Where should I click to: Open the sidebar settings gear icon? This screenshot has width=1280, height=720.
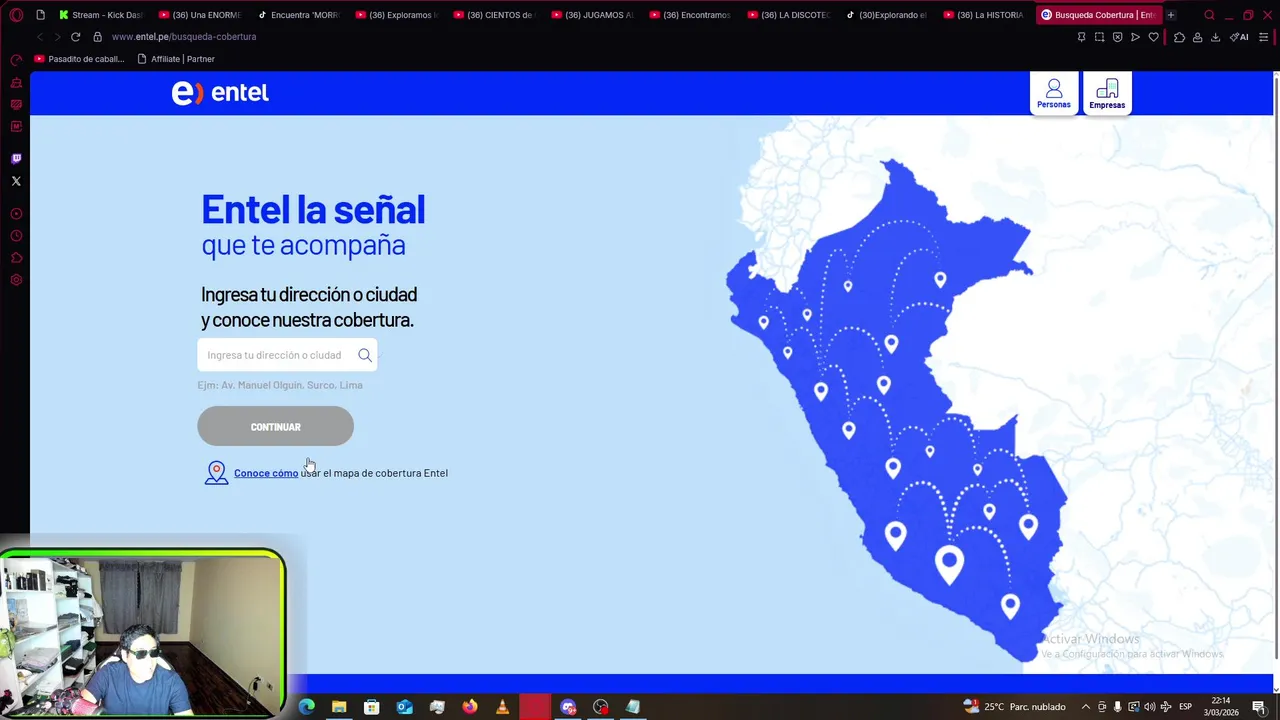[x=16, y=280]
